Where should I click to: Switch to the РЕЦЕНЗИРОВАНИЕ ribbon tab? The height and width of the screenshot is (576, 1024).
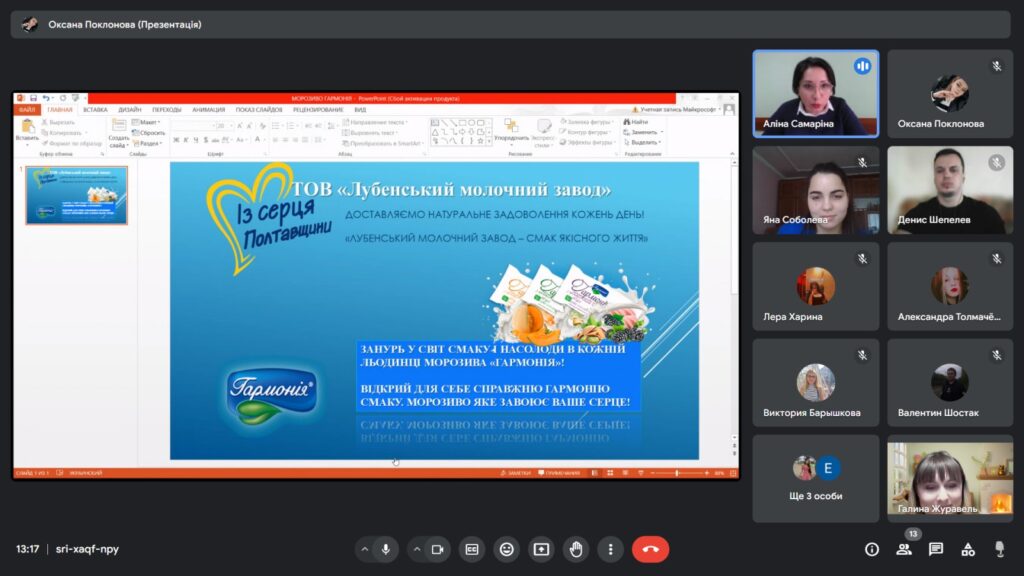[318, 110]
